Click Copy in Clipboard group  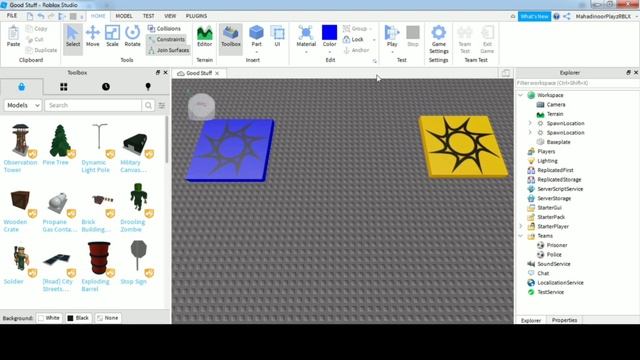[37, 29]
